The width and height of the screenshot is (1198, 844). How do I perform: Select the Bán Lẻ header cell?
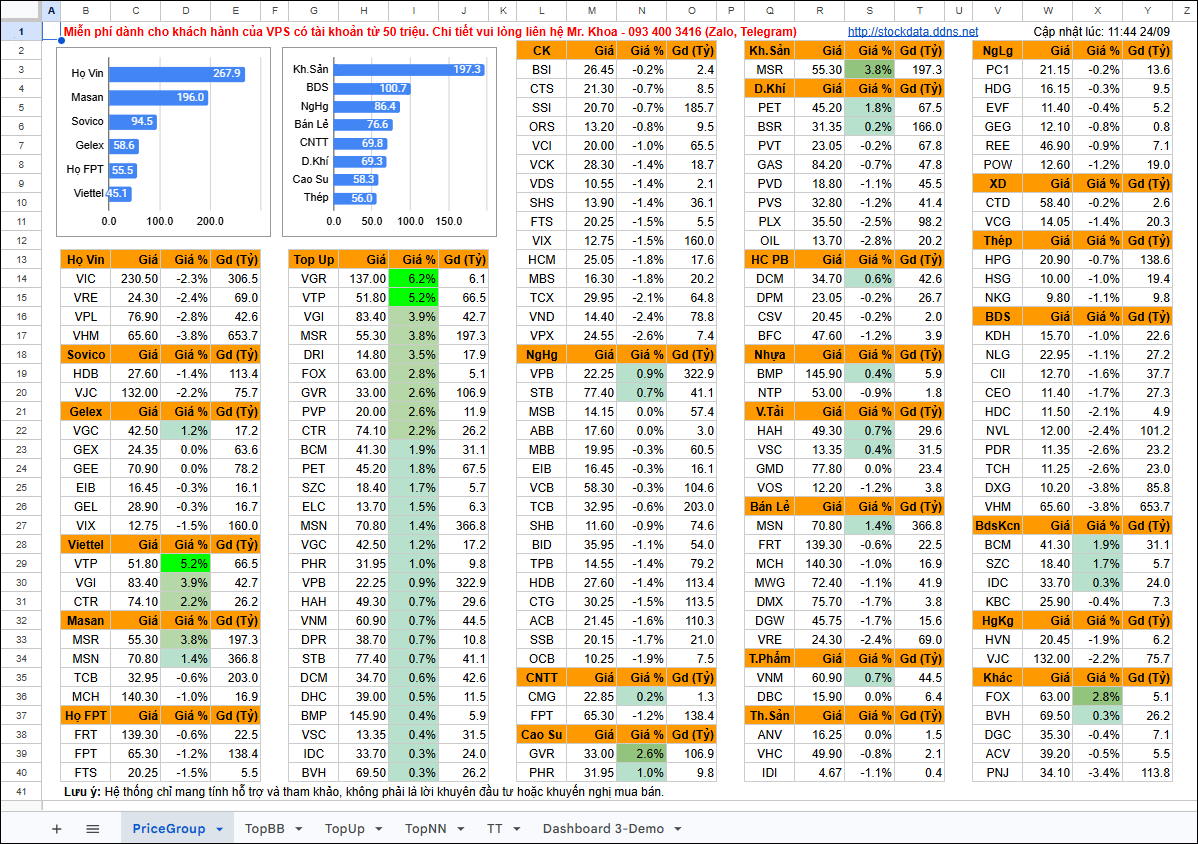coord(769,506)
